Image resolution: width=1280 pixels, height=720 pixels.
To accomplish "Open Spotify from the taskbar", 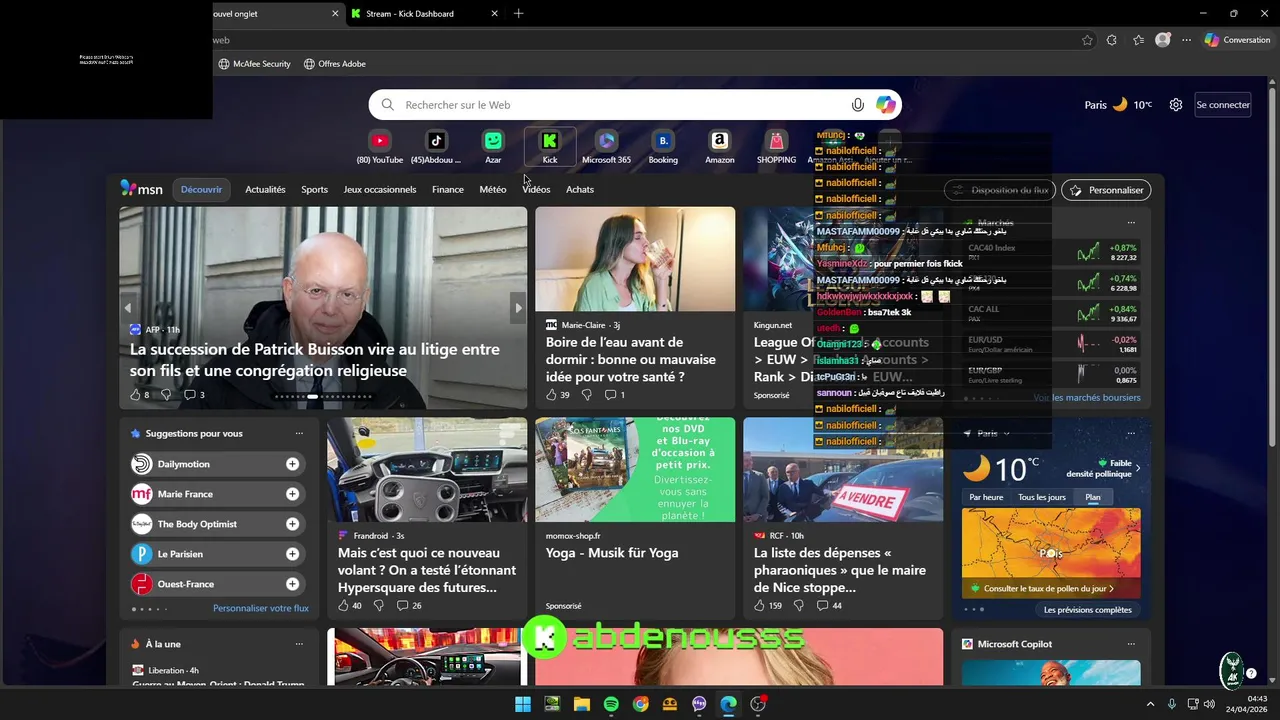I will tap(611, 704).
